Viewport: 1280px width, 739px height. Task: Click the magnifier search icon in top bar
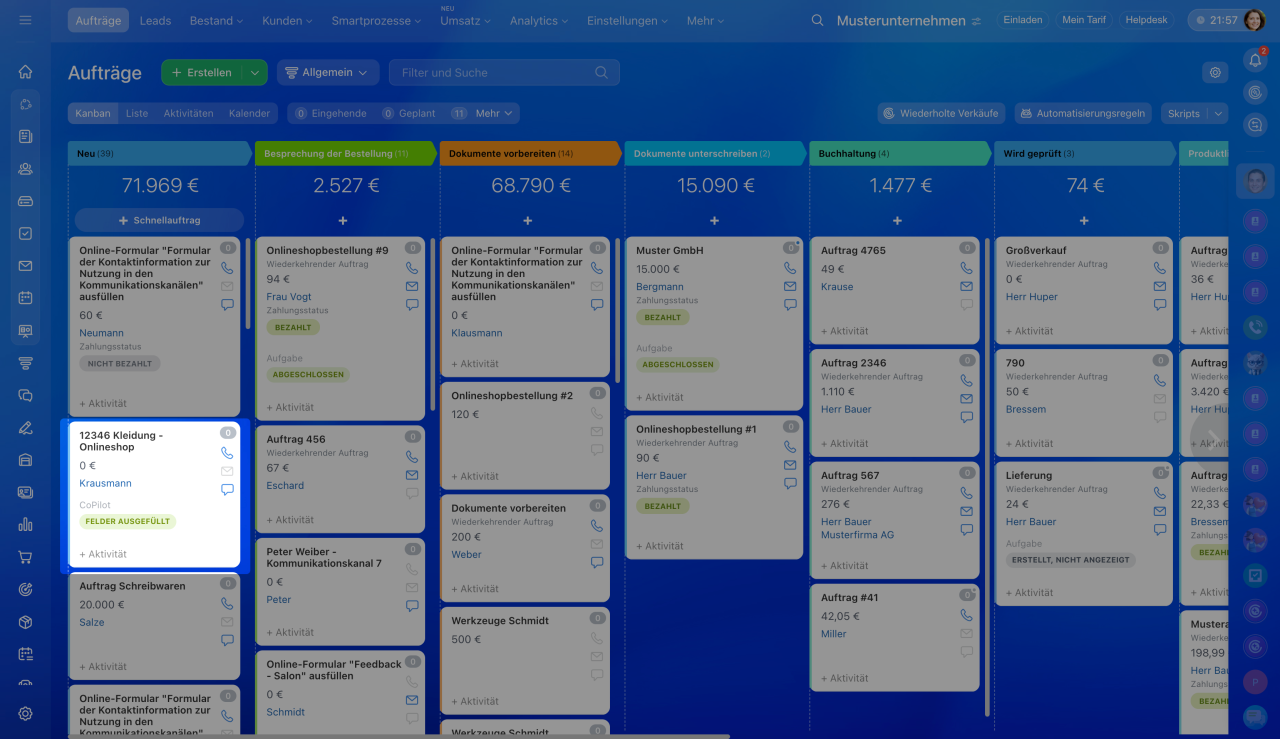pos(818,20)
